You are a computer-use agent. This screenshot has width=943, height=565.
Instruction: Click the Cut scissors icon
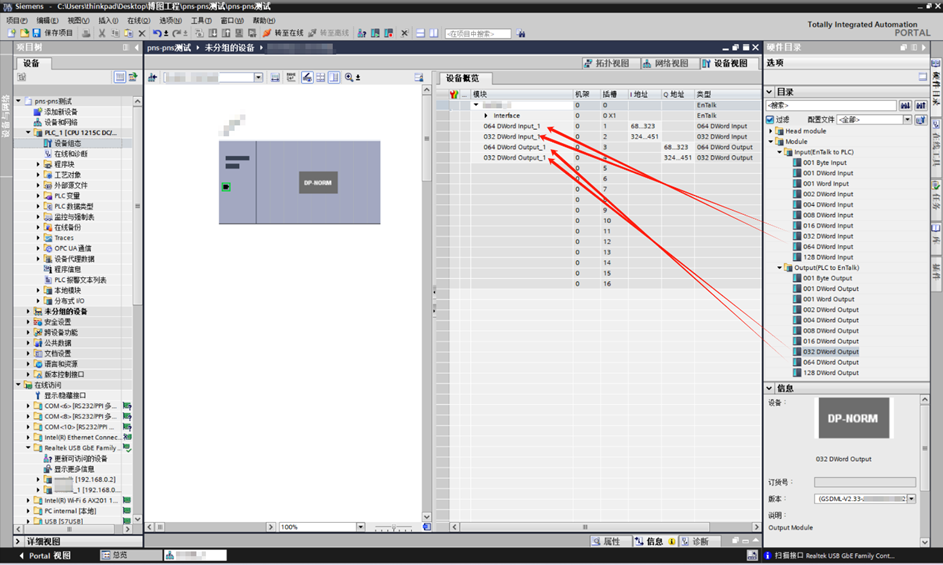(x=102, y=33)
